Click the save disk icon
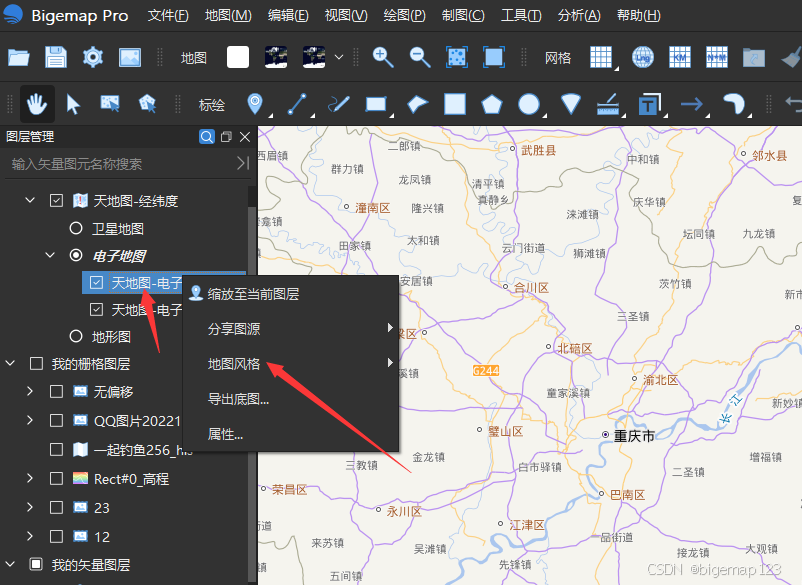This screenshot has height=585, width=802. (56, 57)
